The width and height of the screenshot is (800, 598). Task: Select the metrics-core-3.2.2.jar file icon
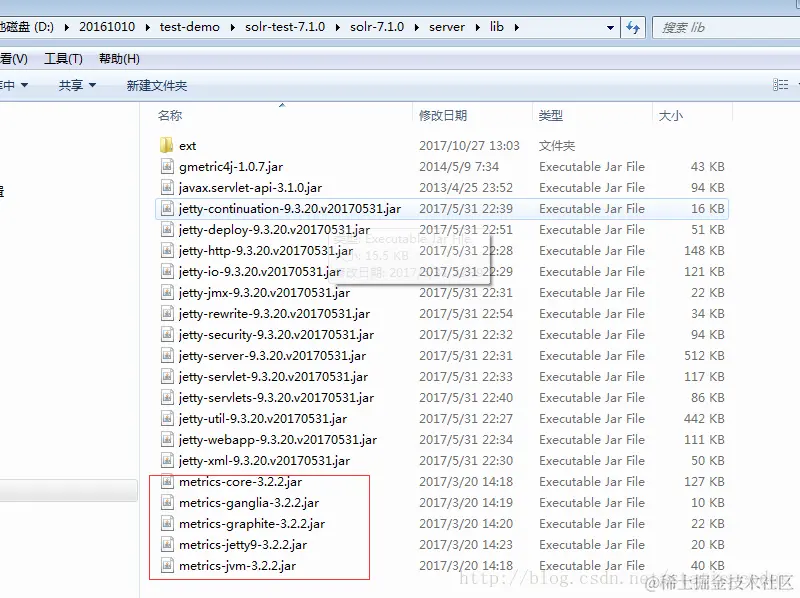(167, 481)
